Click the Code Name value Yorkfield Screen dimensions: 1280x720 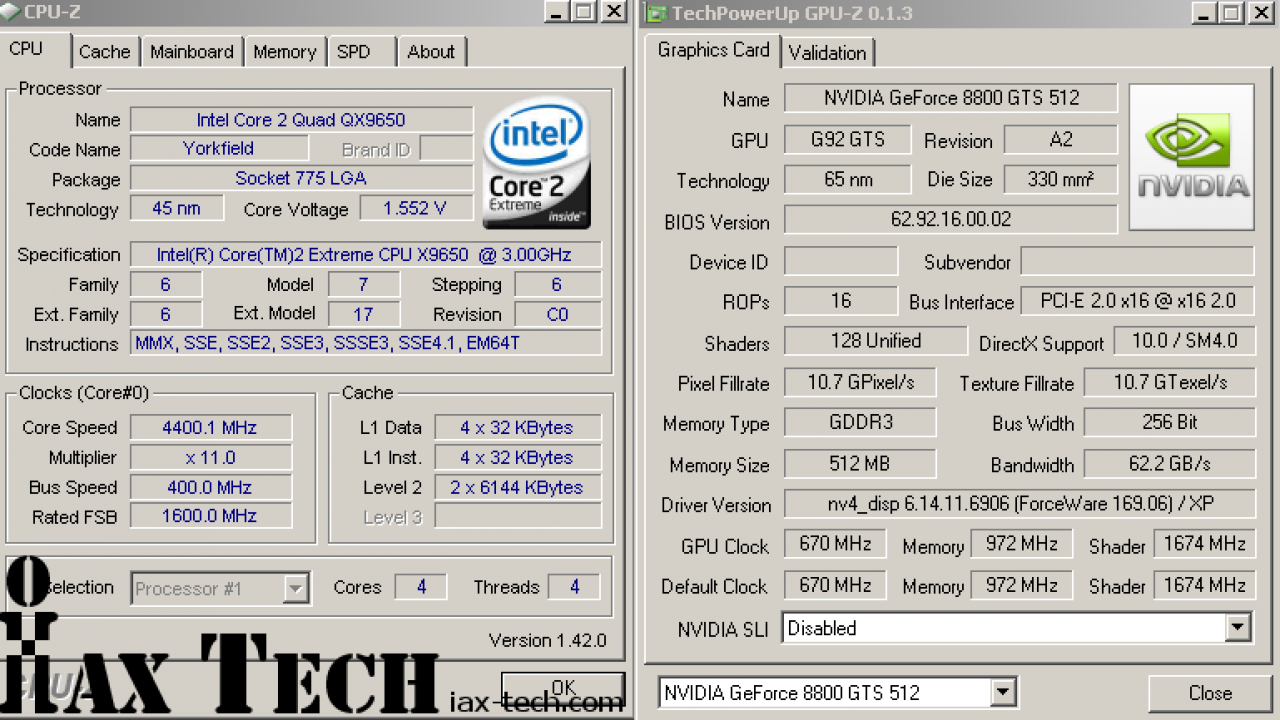tap(219, 149)
